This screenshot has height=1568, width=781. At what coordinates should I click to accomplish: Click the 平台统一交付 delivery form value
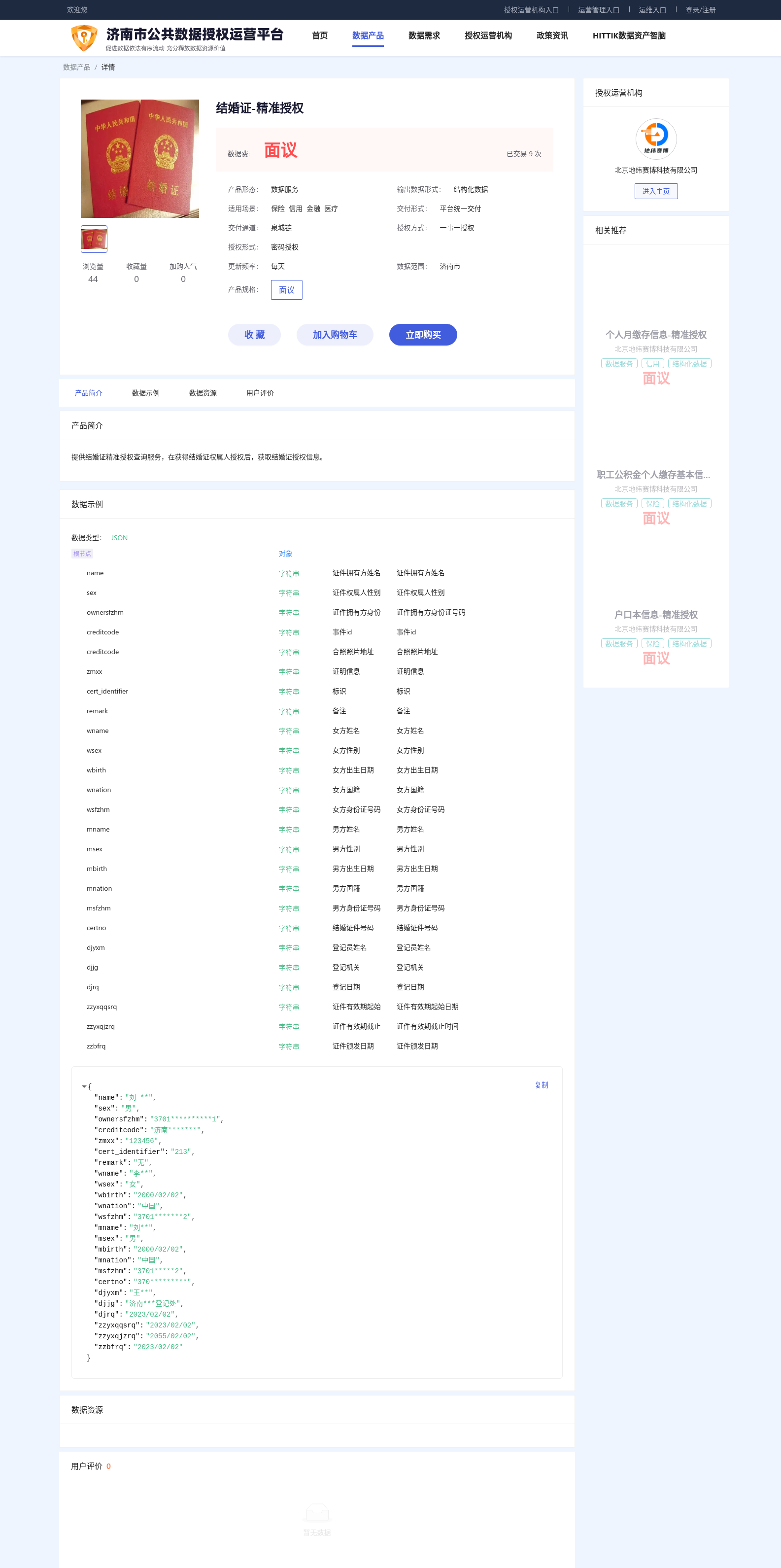click(x=460, y=209)
